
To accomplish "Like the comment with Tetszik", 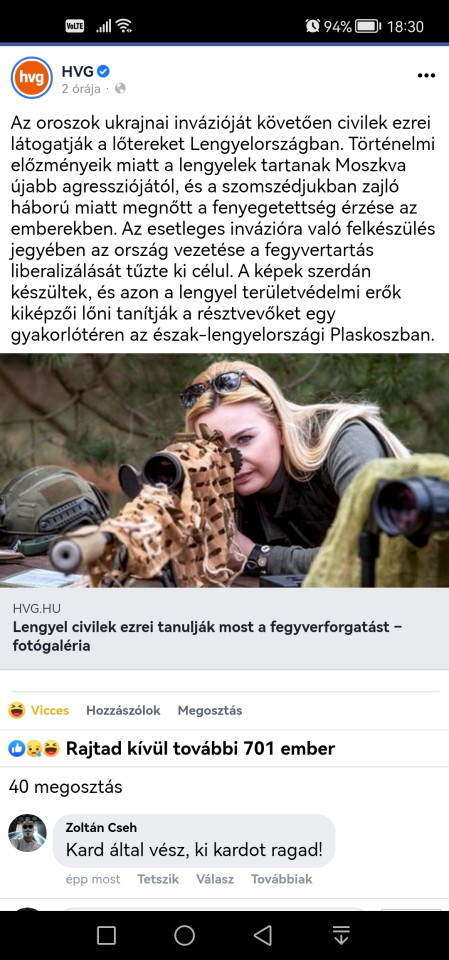I will [x=158, y=879].
